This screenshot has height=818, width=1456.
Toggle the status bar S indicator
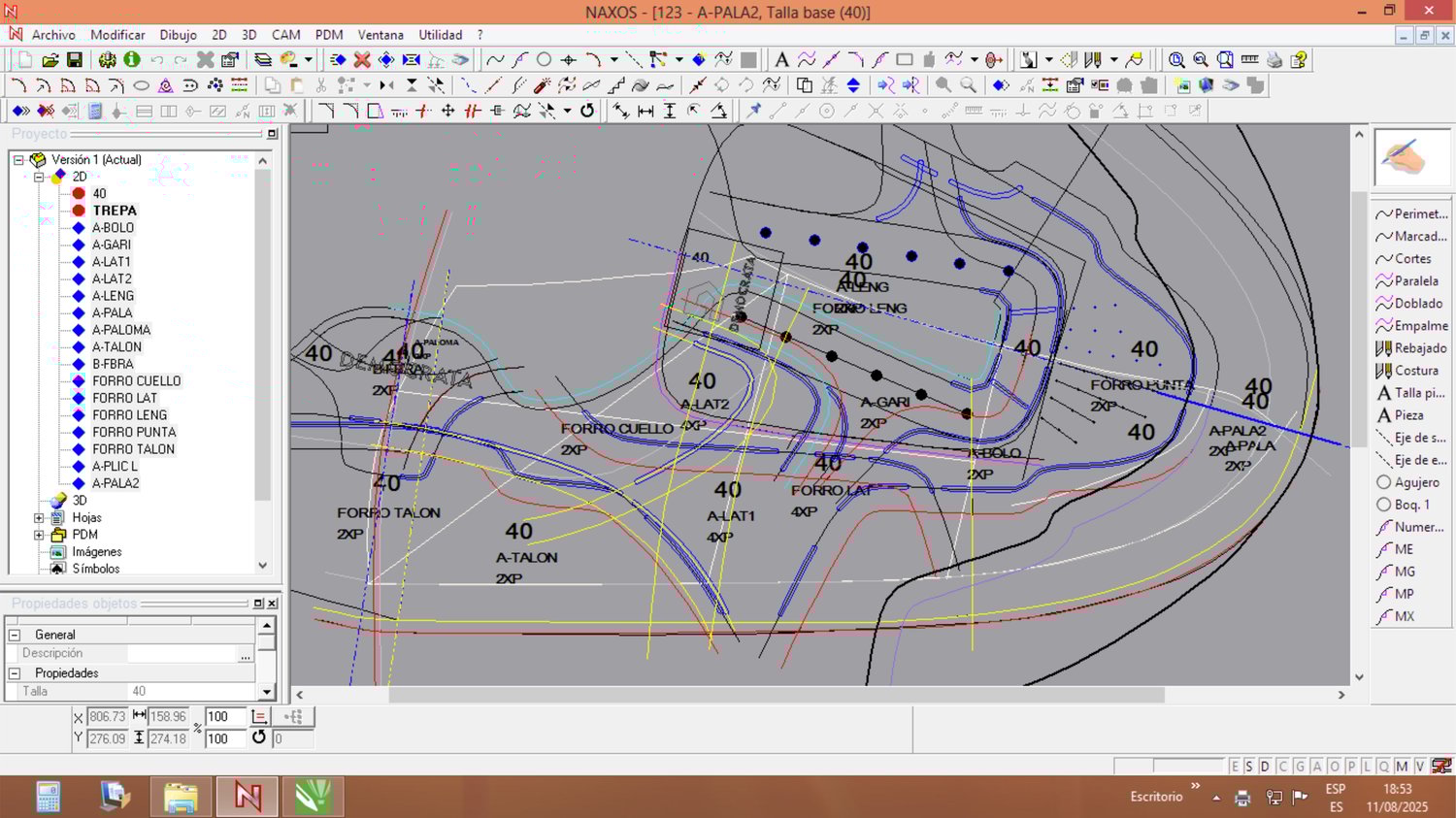[x=1249, y=767]
